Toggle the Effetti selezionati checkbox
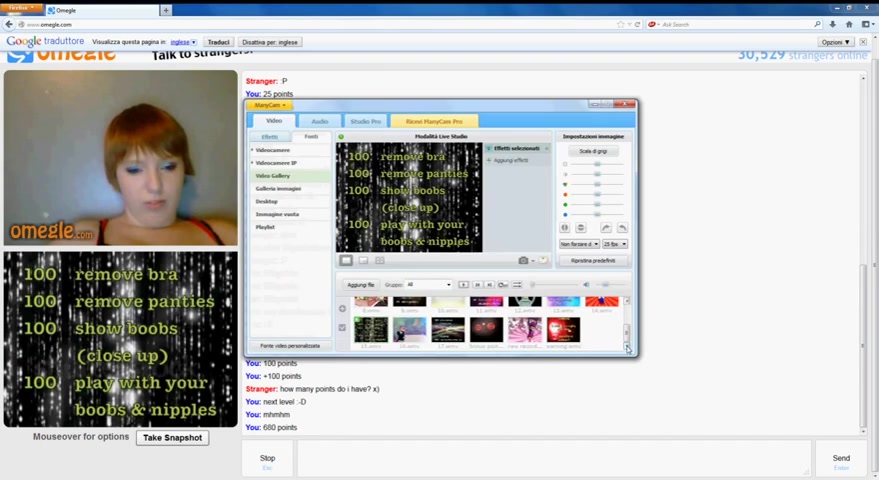The width and height of the screenshot is (879, 480). tap(489, 149)
